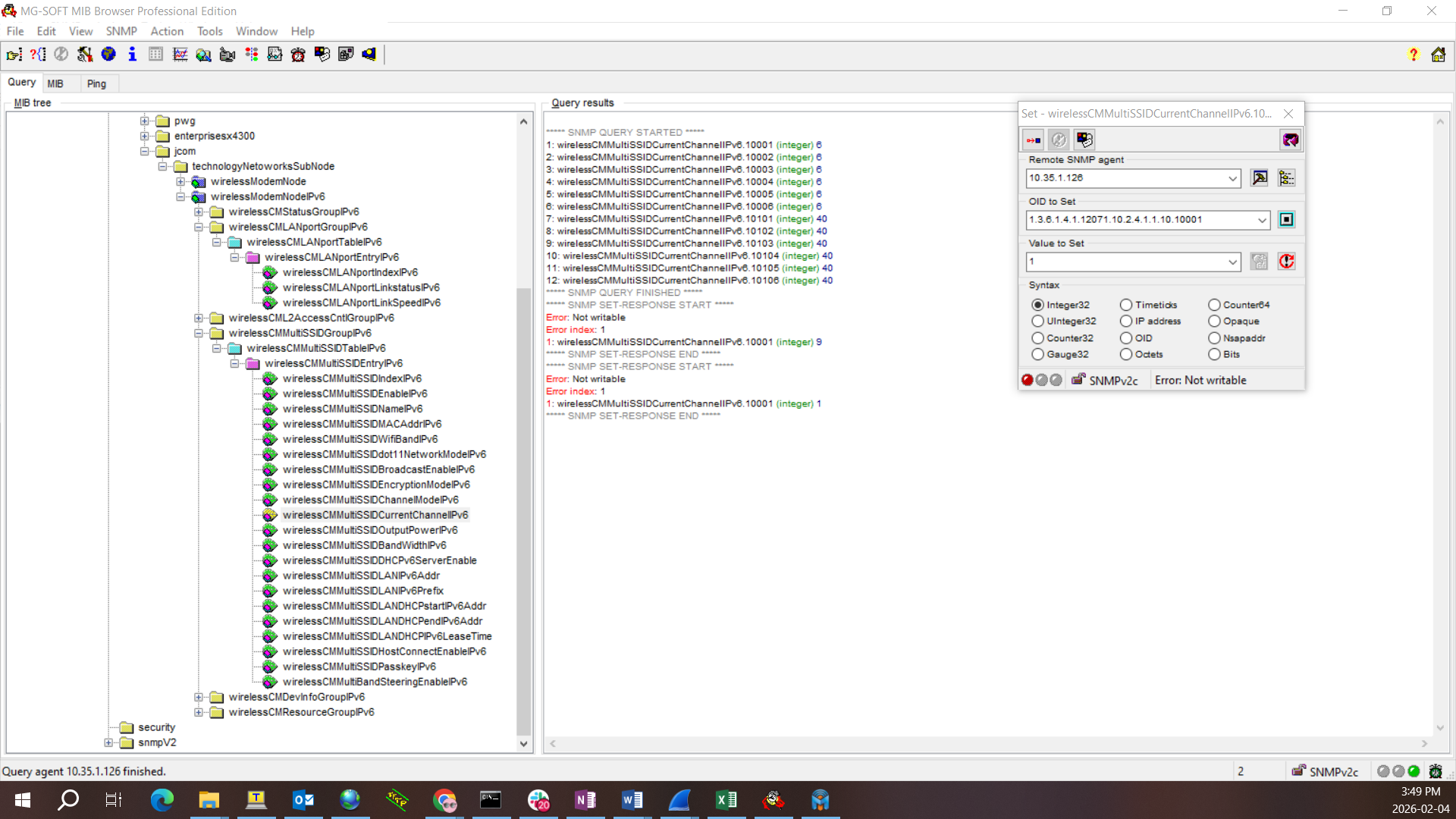
Task: Expand the wirelessCMDevInfoGroupIPv6 tree node
Action: 199,697
